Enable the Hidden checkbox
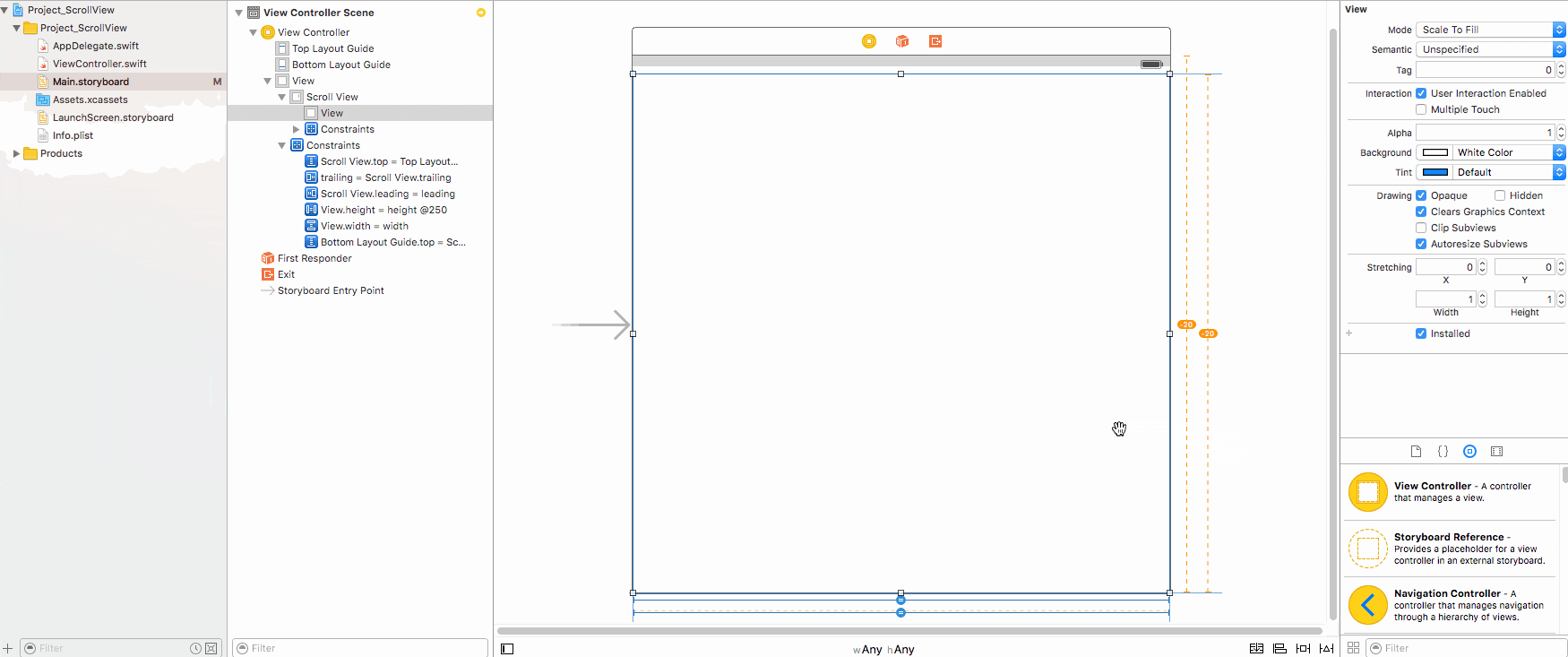This screenshot has height=657, width=1568. (x=1500, y=195)
